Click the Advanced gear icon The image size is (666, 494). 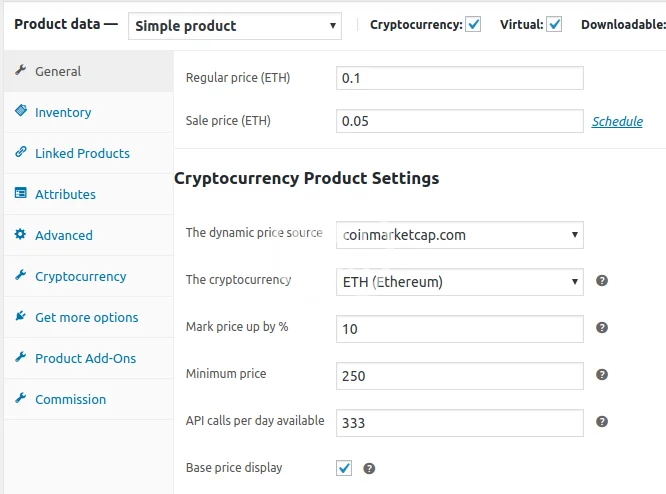pyautogui.click(x=20, y=235)
